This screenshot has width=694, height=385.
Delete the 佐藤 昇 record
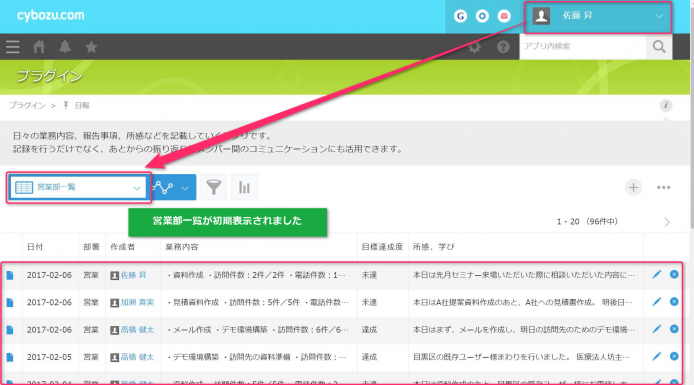click(x=674, y=274)
